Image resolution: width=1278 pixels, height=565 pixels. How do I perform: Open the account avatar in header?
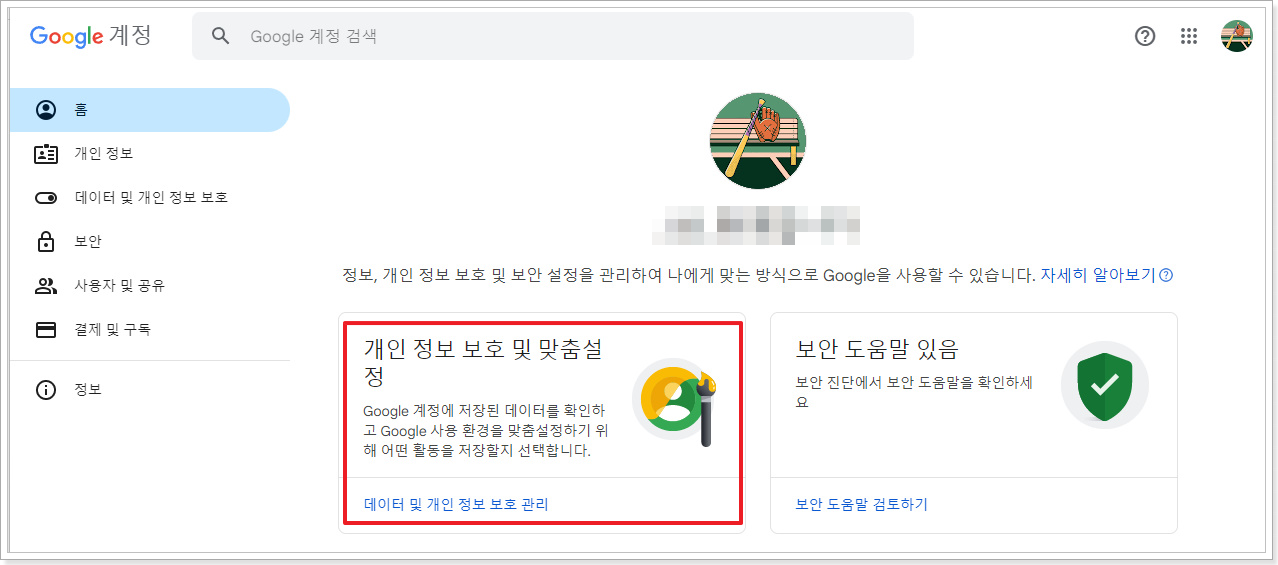click(1236, 36)
